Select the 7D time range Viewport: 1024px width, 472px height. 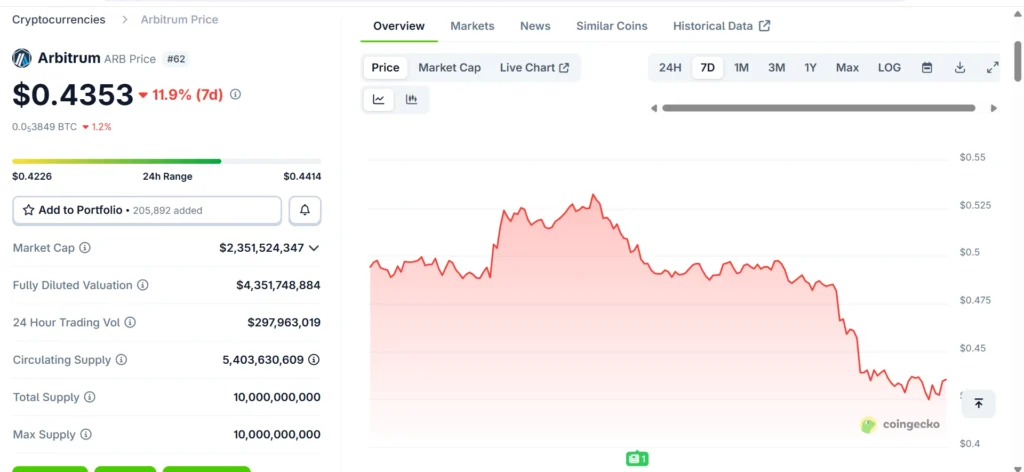707,67
